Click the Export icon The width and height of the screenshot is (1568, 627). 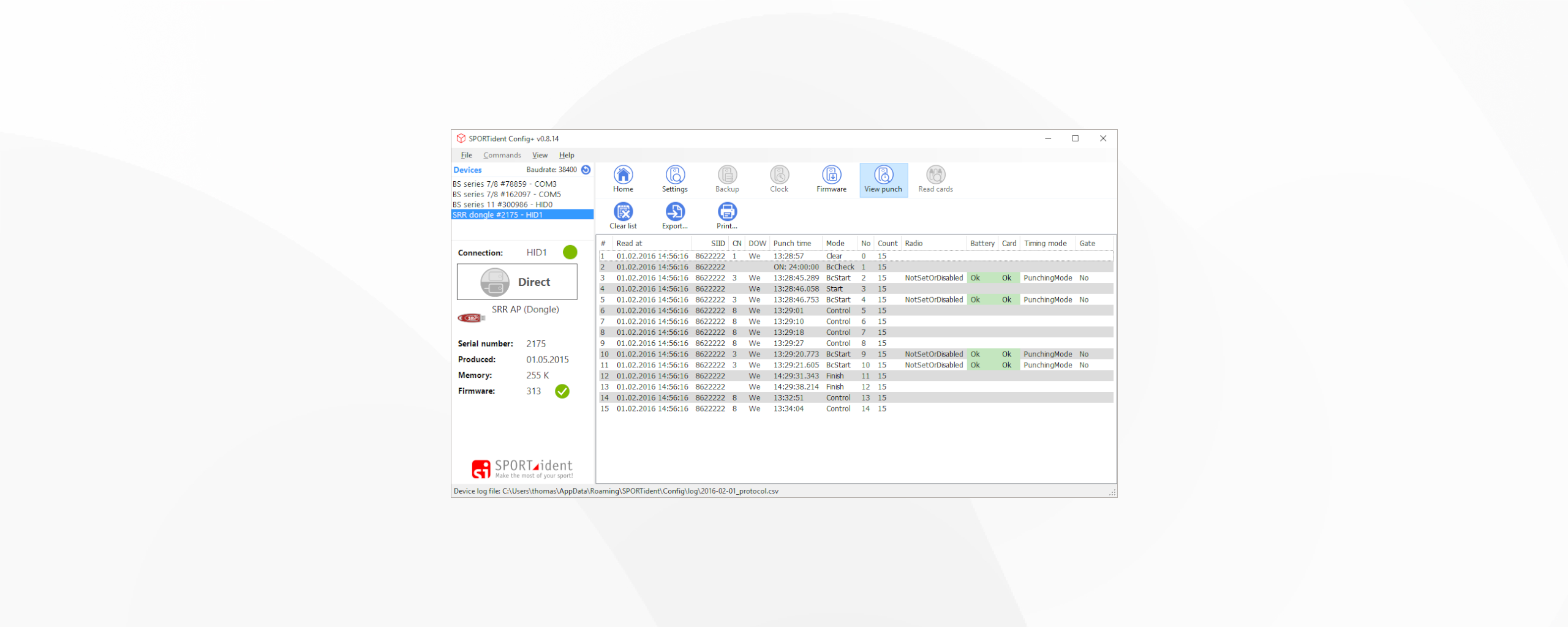pyautogui.click(x=674, y=216)
